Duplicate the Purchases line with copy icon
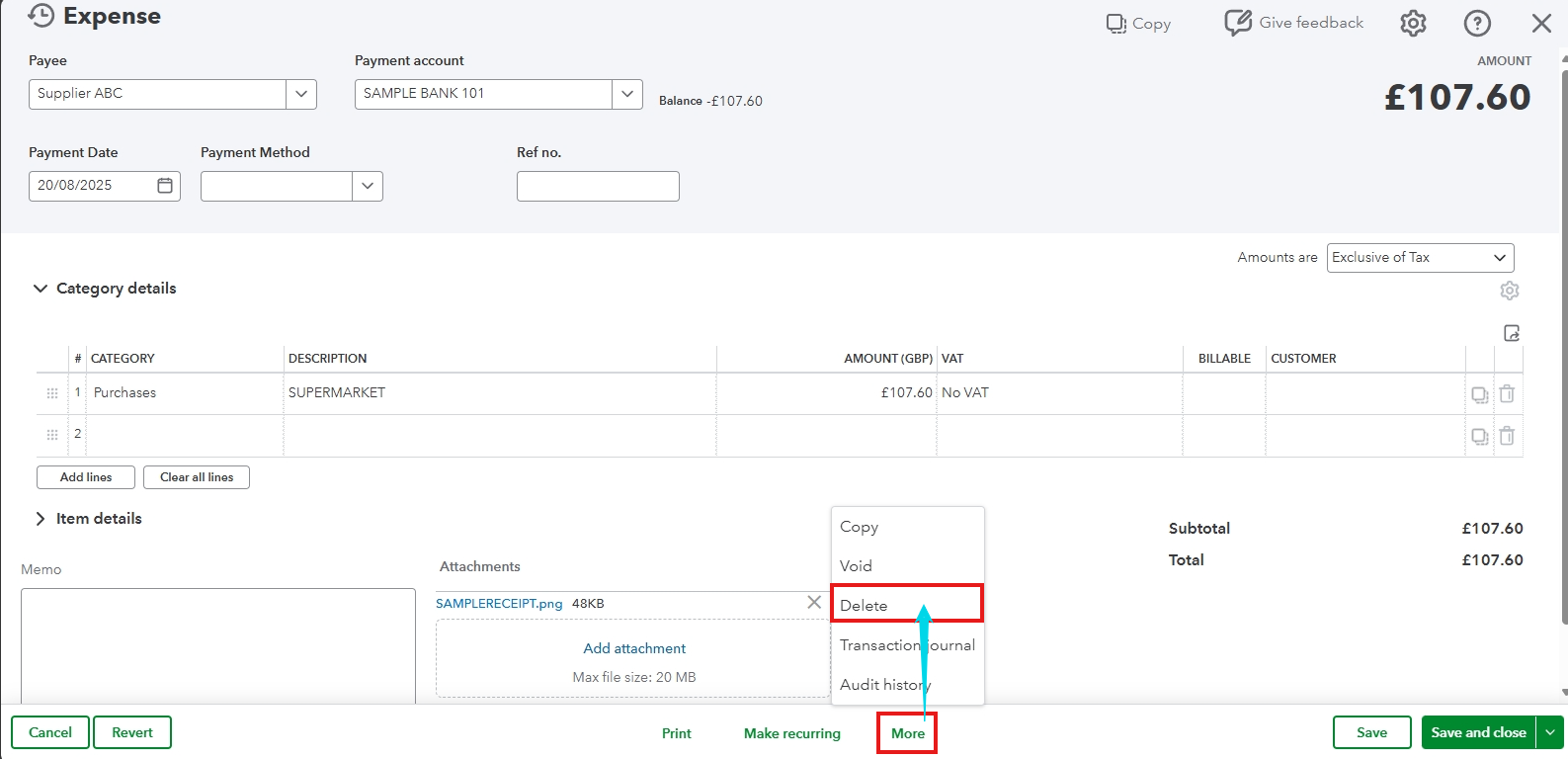This screenshot has height=759, width=1568. point(1479,394)
